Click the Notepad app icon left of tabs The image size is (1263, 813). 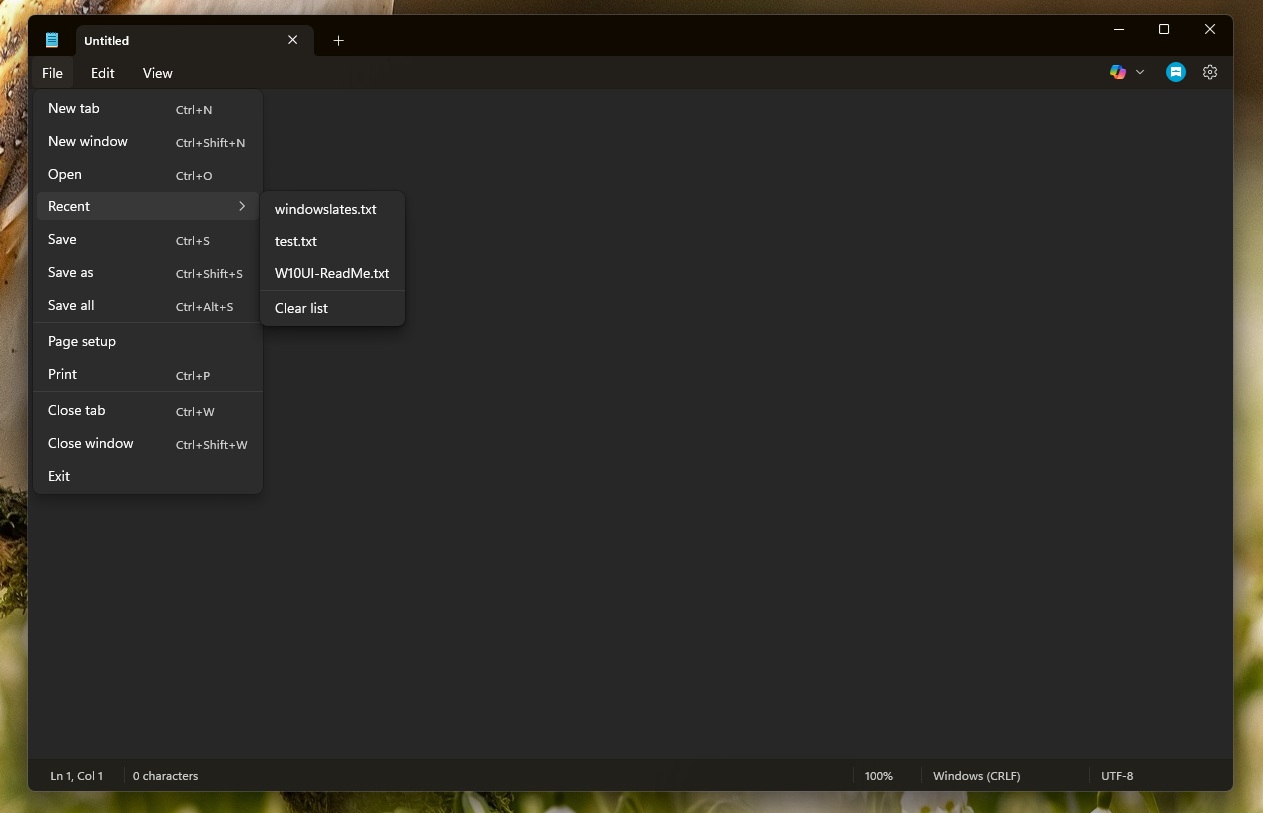pos(51,39)
